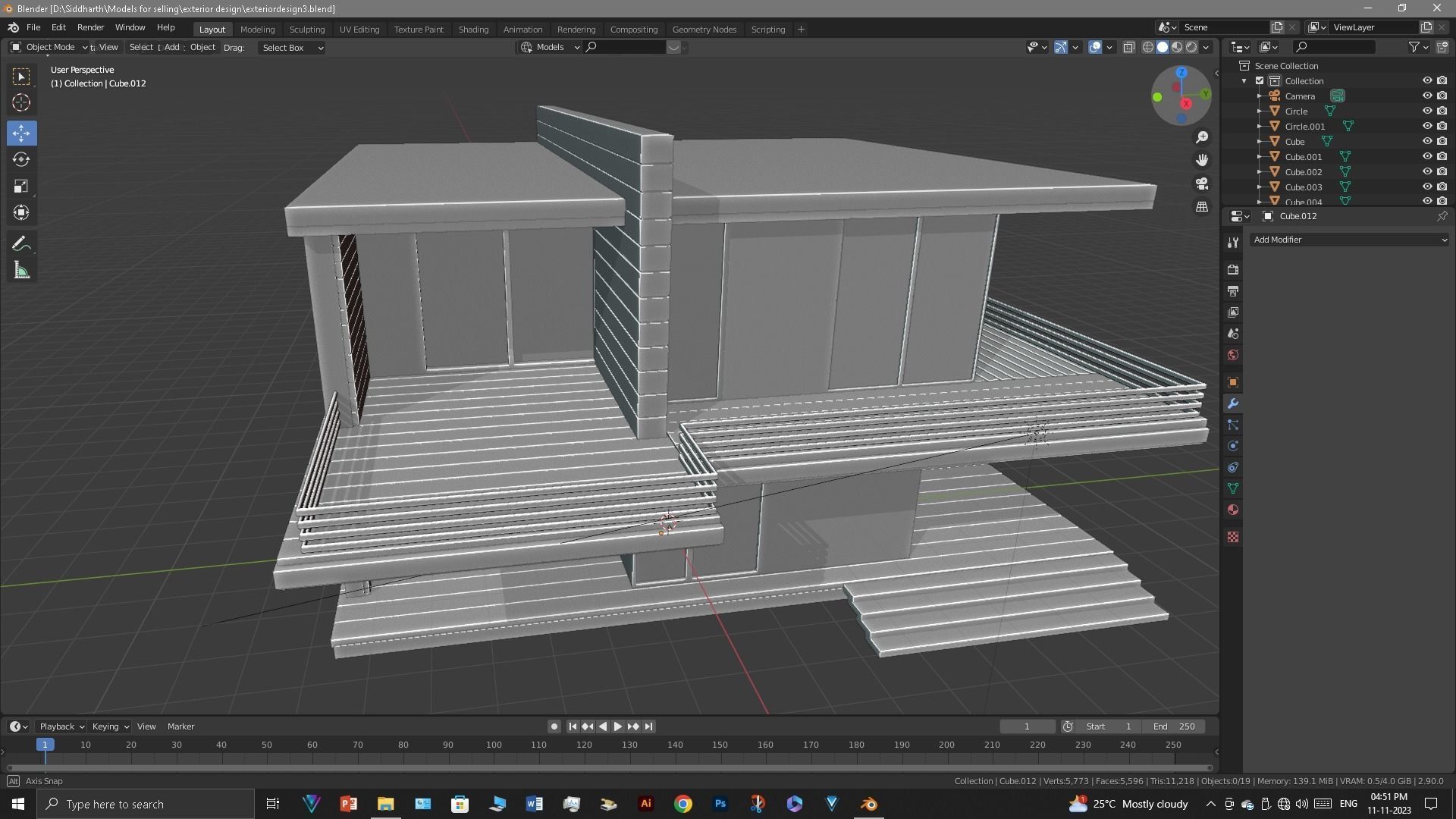Open the Keying dropdown in timeline
1456x819 pixels.
[x=110, y=726]
